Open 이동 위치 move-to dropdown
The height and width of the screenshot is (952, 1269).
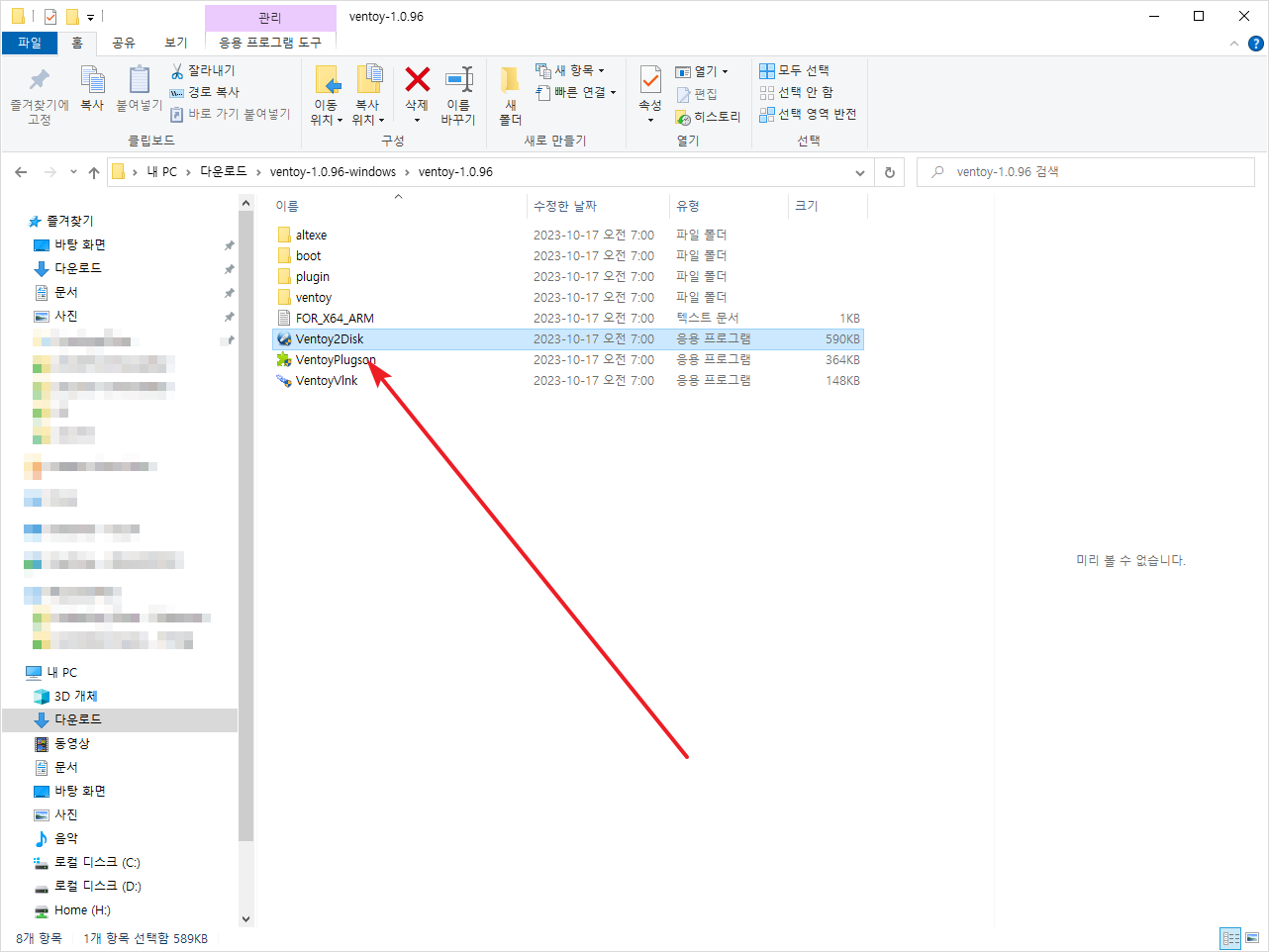(327, 95)
